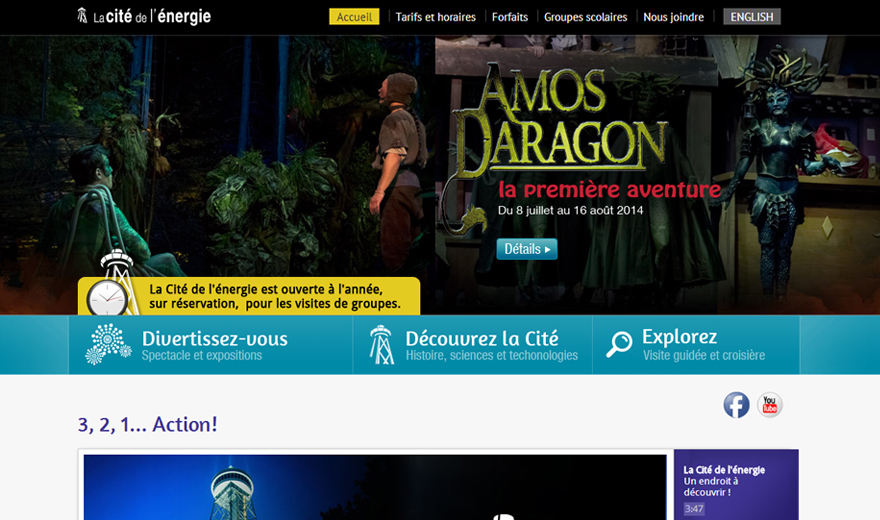Image resolution: width=880 pixels, height=520 pixels.
Task: Click 'la première aventure' red text
Action: click(x=609, y=190)
